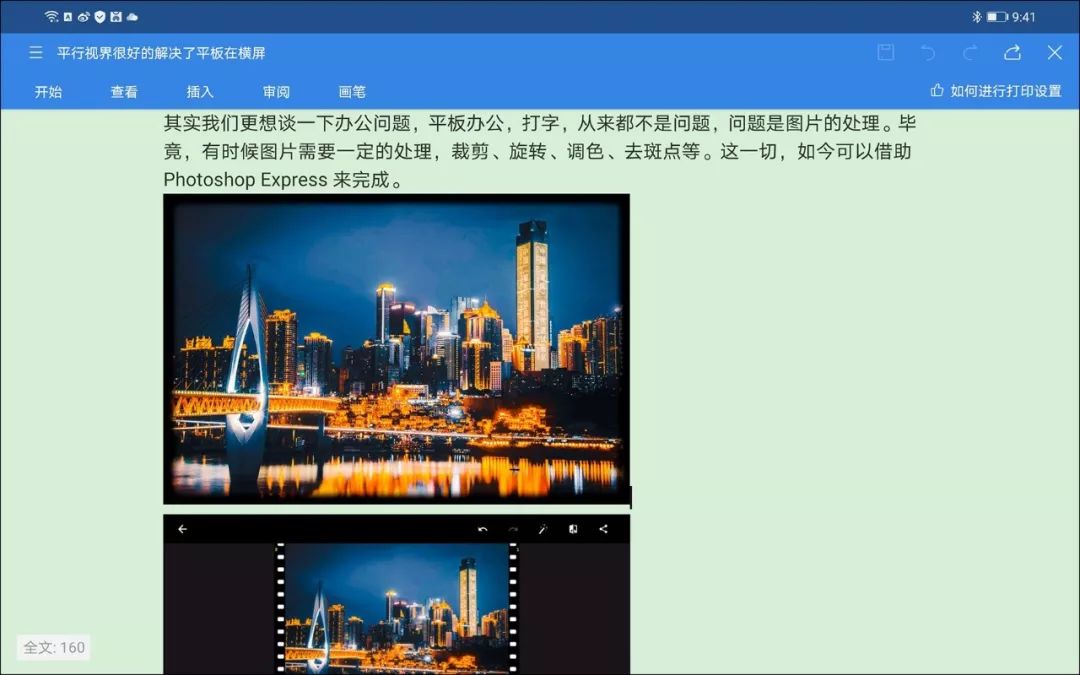
Task: Open the 插入 tab
Action: 200,91
